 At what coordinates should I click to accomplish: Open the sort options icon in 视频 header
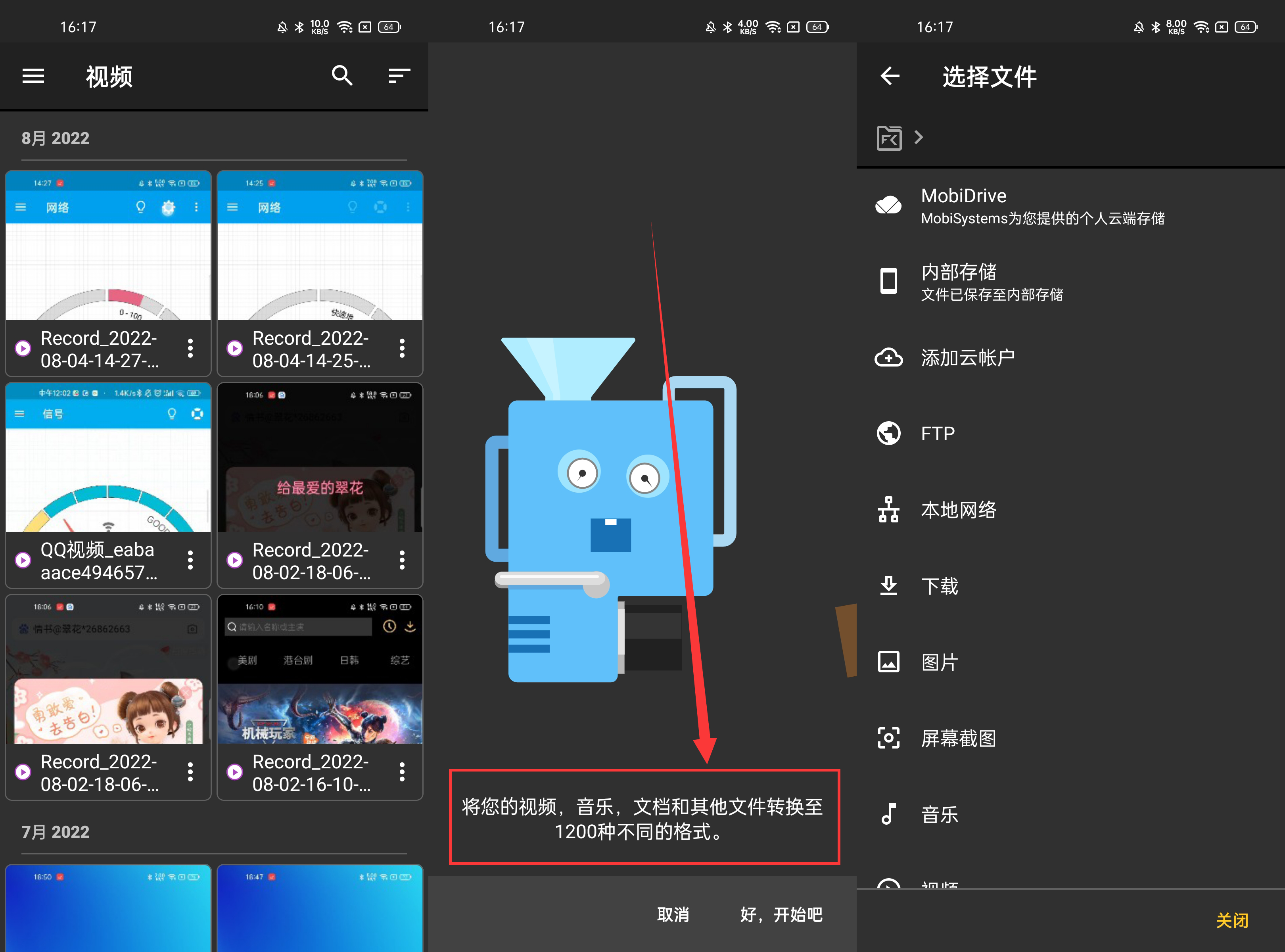point(399,75)
